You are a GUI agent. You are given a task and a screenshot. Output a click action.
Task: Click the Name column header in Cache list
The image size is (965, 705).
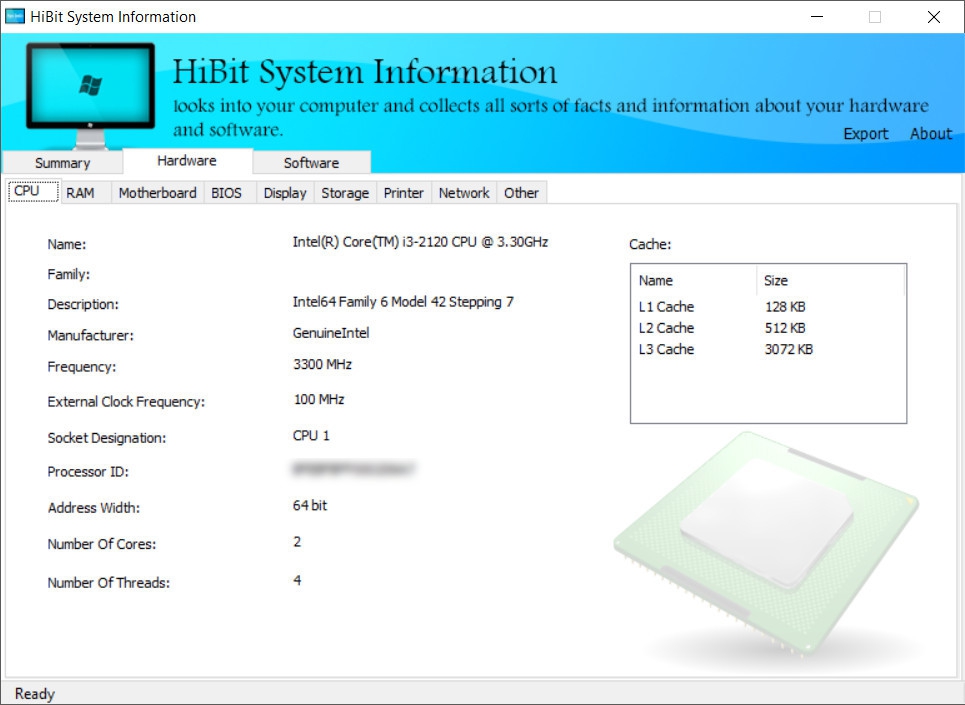694,281
